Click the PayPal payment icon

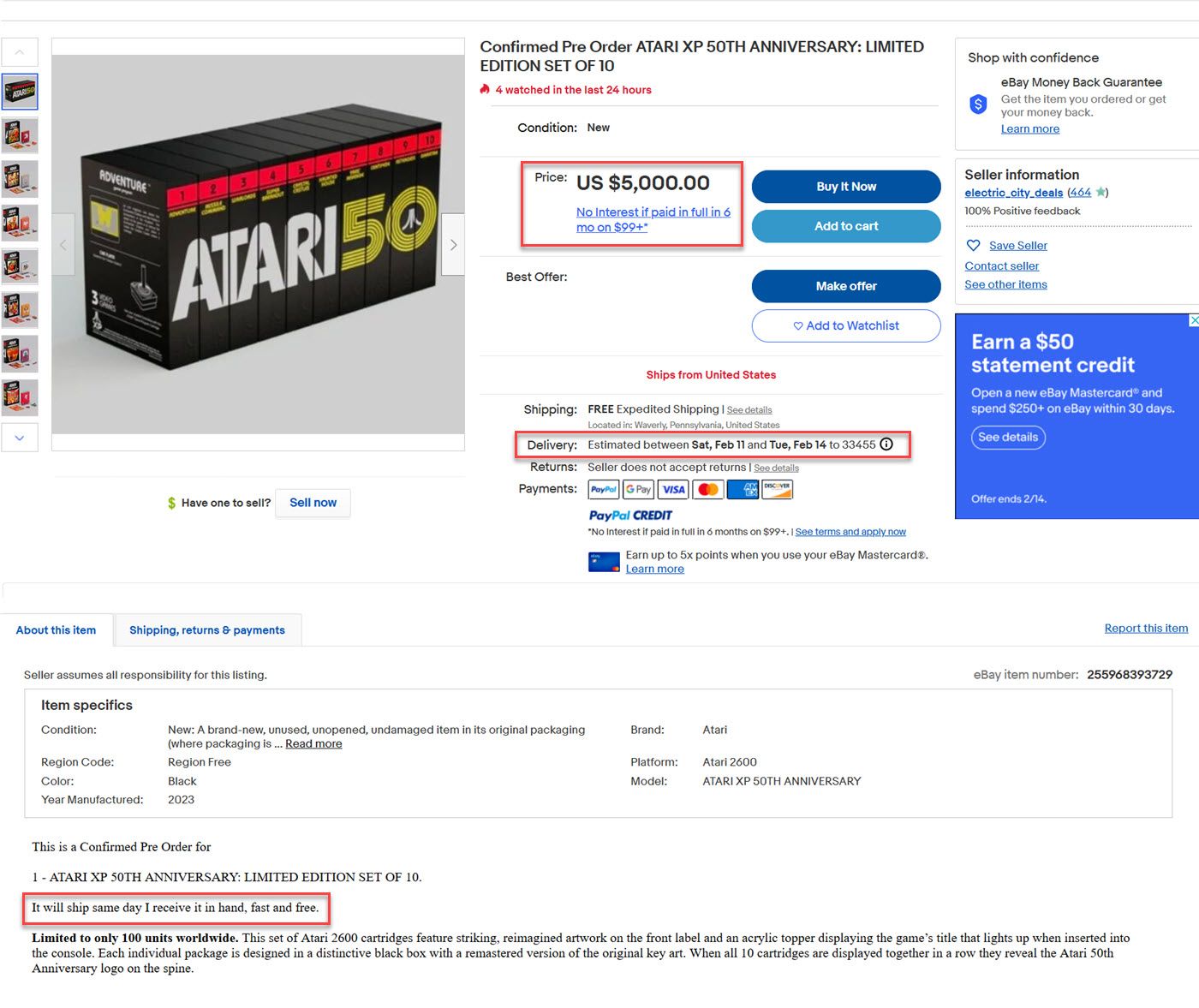tap(604, 489)
